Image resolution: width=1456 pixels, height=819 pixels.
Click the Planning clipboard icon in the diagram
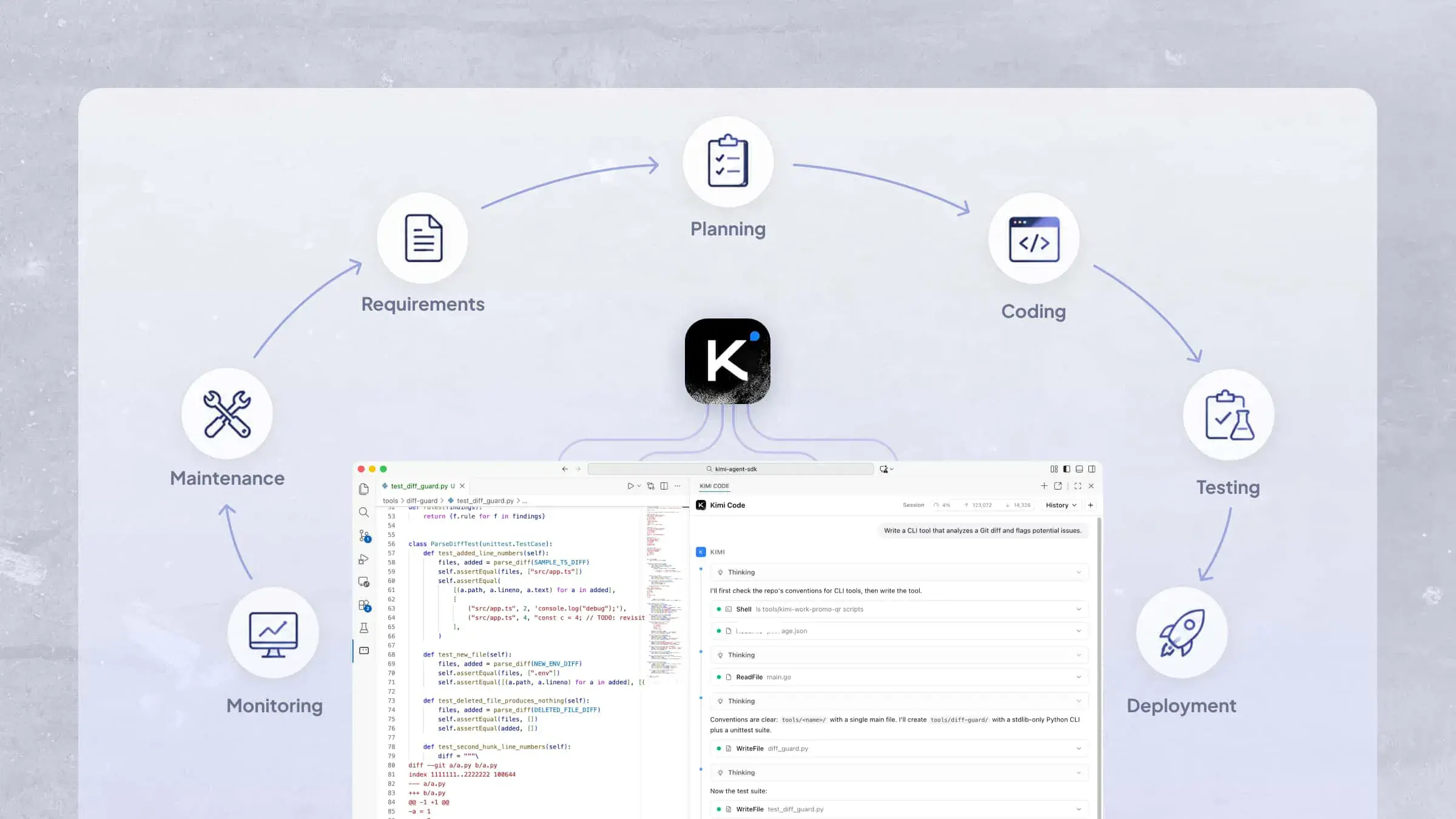(728, 161)
